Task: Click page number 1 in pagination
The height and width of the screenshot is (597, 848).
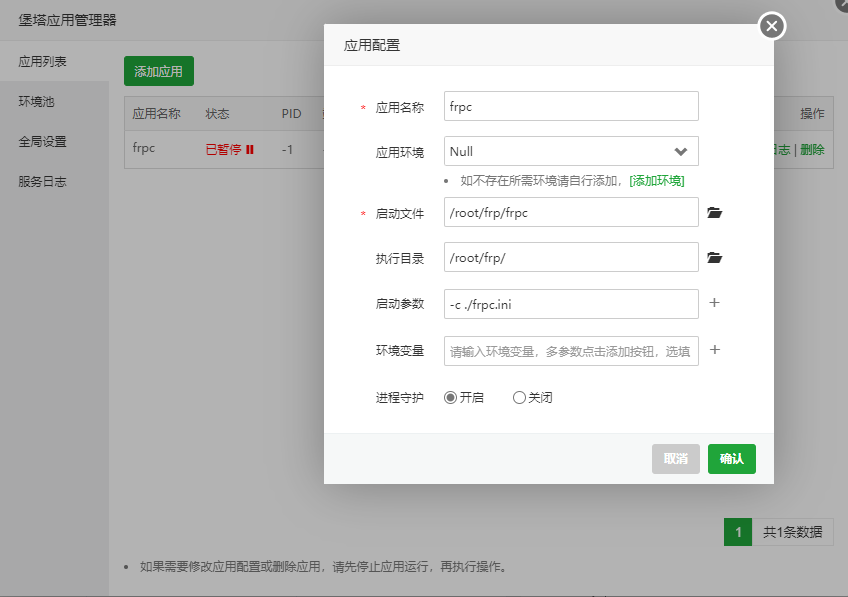Action: click(x=738, y=532)
